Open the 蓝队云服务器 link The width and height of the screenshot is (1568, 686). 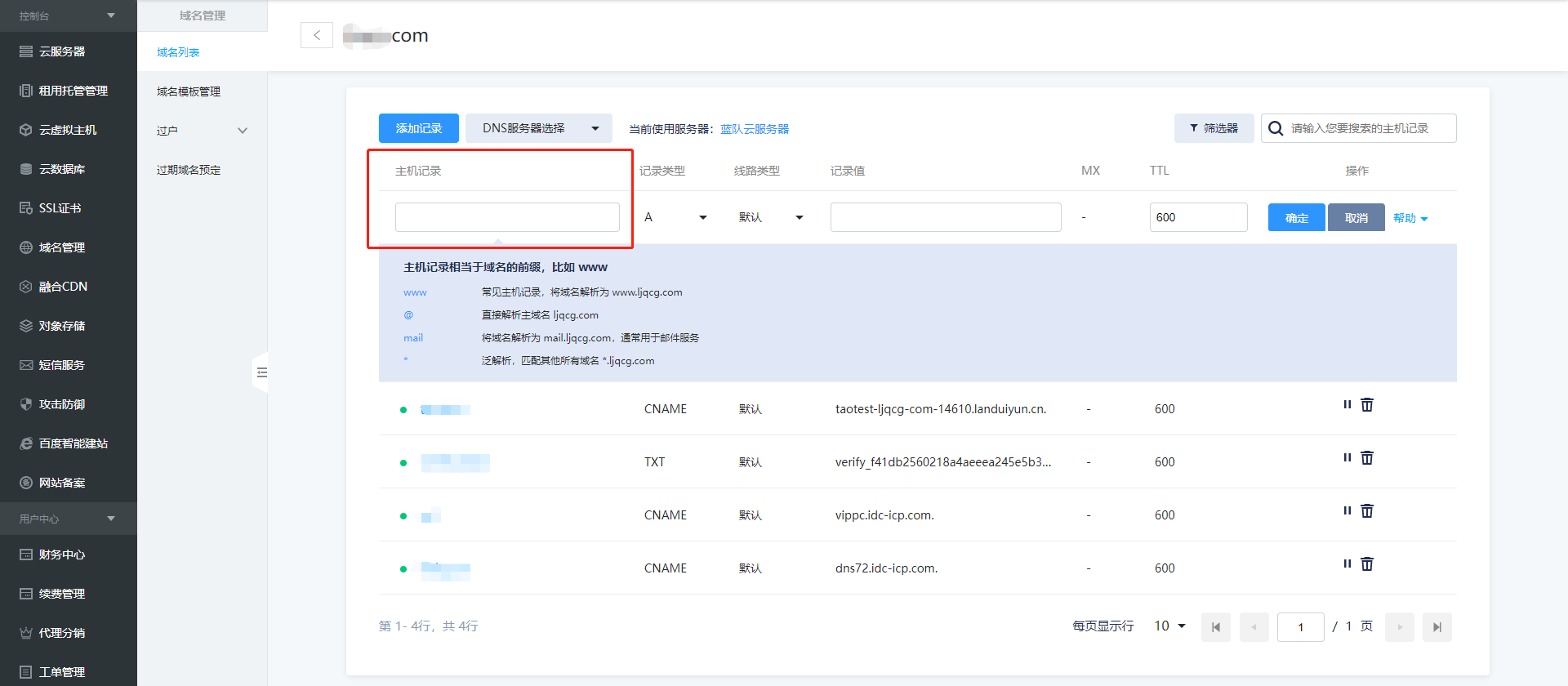(x=755, y=129)
